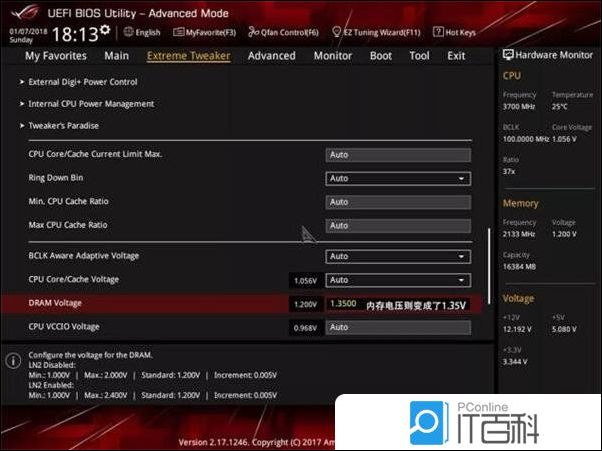The image size is (602, 451).
Task: Click the 0.968V VCCIO readout
Action: pyautogui.click(x=305, y=328)
